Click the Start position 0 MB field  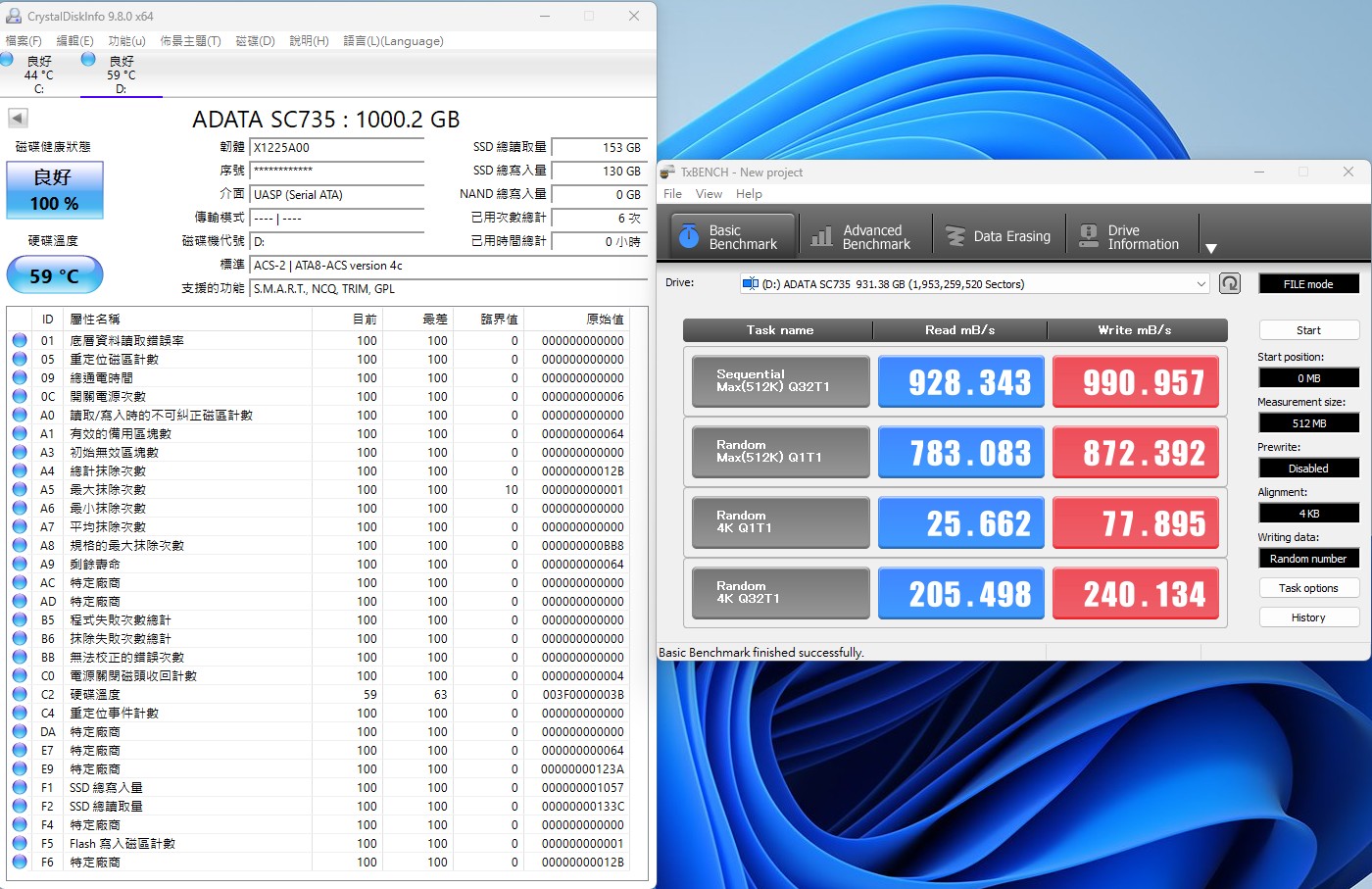1308,378
